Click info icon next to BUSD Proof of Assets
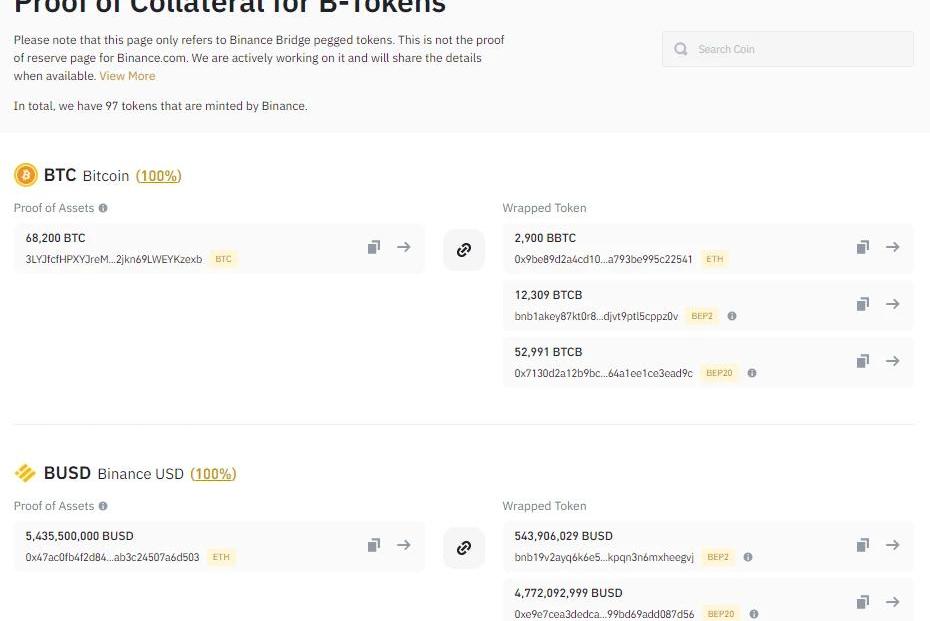Image resolution: width=930 pixels, height=621 pixels. pyautogui.click(x=103, y=506)
